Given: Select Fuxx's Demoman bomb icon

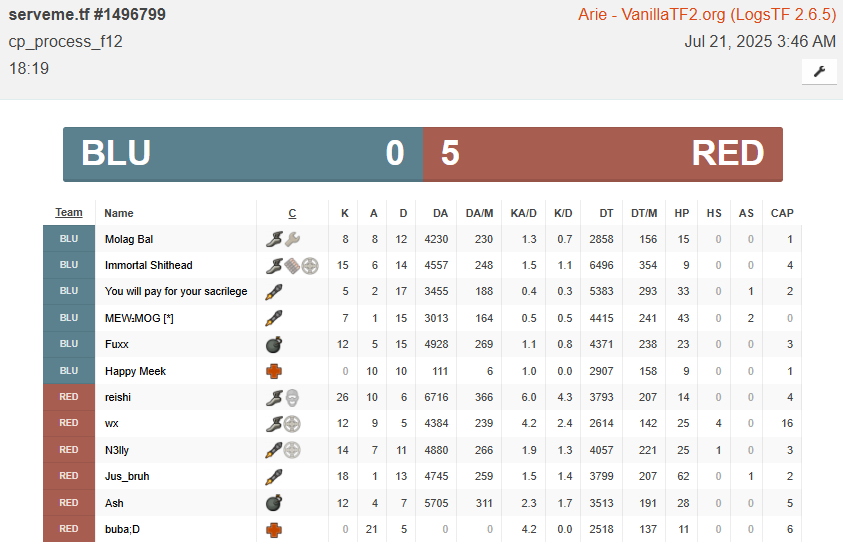Looking at the screenshot, I should click(x=274, y=344).
